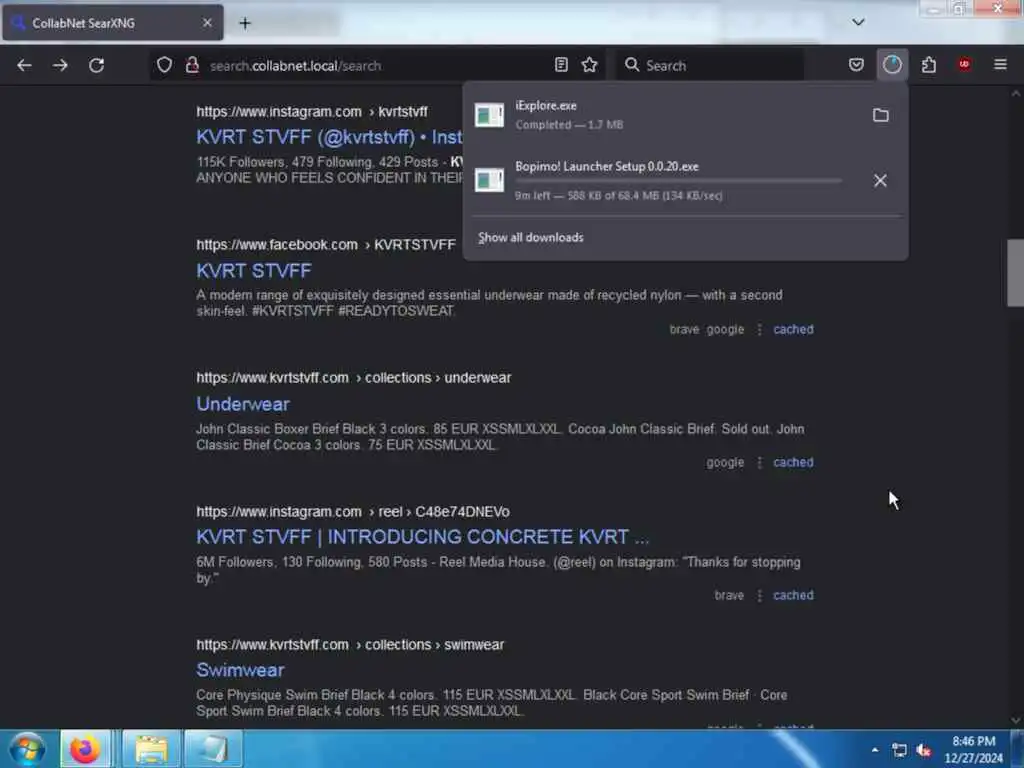Click the Firefox taskbar icon
1024x768 pixels.
(x=86, y=749)
